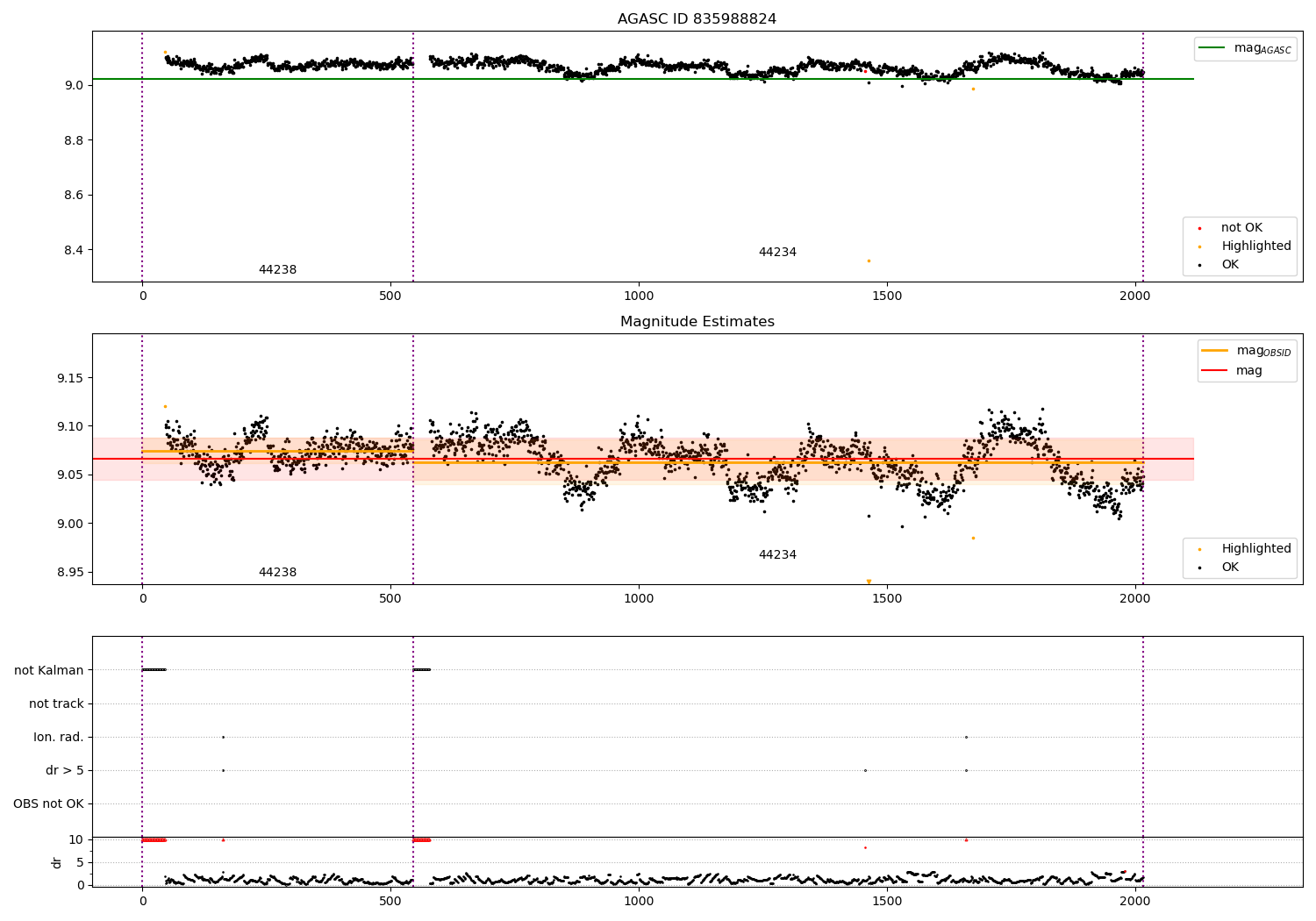1316x921 pixels.
Task: Select the green mag AGASC legend entry
Action: (x=1245, y=48)
